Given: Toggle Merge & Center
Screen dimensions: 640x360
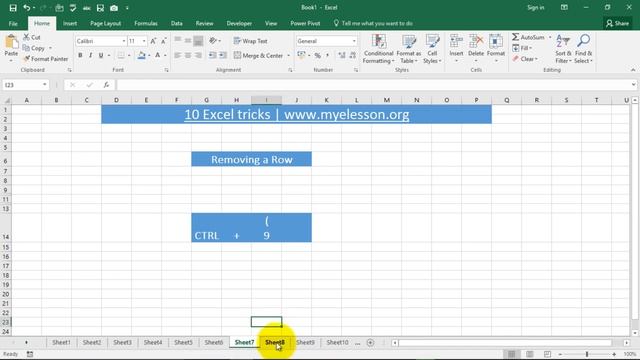Looking at the screenshot, I should point(259,56).
